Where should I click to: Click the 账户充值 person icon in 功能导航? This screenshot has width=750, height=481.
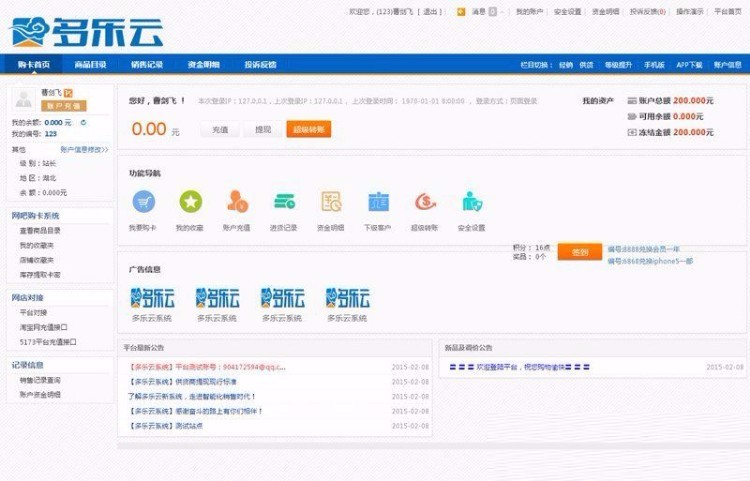237,201
